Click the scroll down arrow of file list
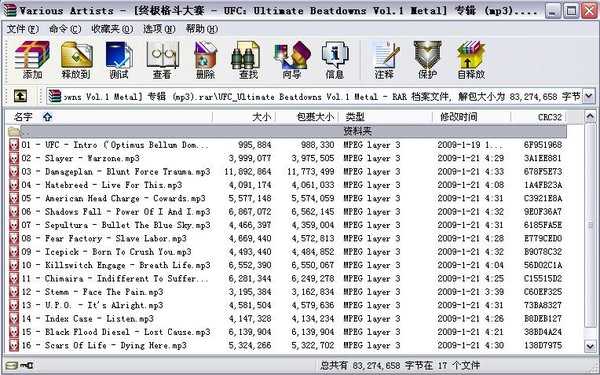The height and width of the screenshot is (375, 600). pyautogui.click(x=590, y=346)
